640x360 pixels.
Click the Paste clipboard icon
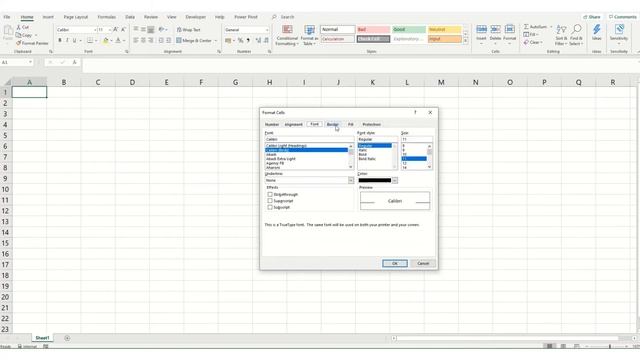click(x=8, y=31)
